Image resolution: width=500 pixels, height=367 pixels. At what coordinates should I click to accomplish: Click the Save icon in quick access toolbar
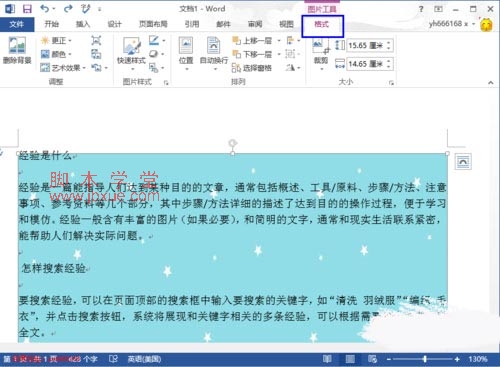[x=27, y=9]
